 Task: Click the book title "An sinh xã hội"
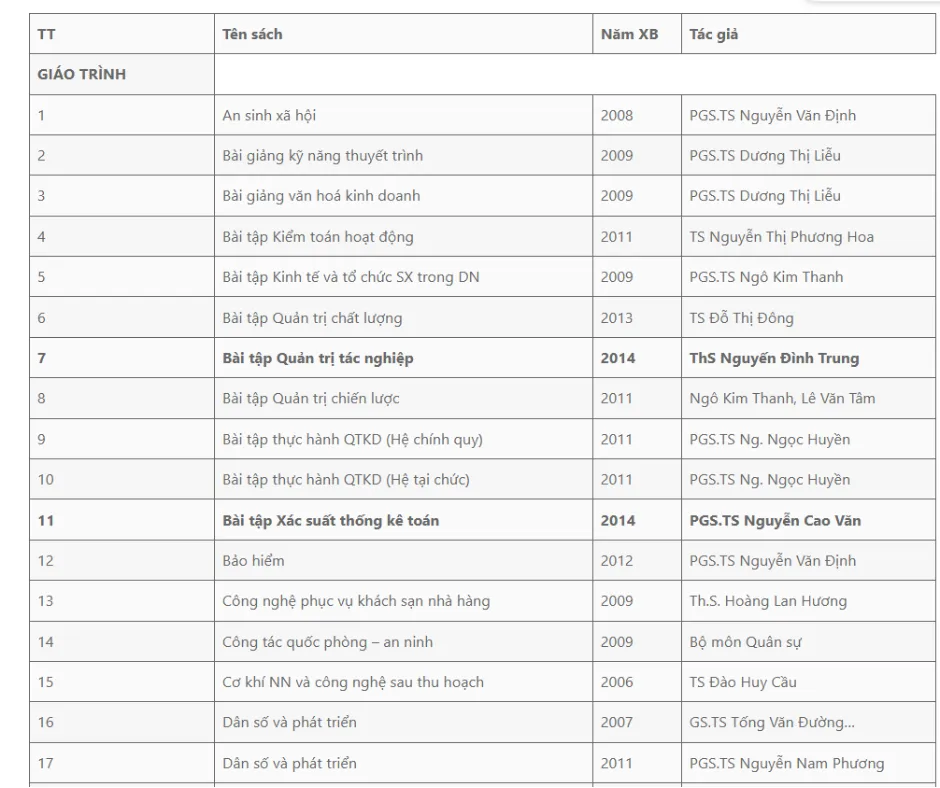pyautogui.click(x=269, y=115)
